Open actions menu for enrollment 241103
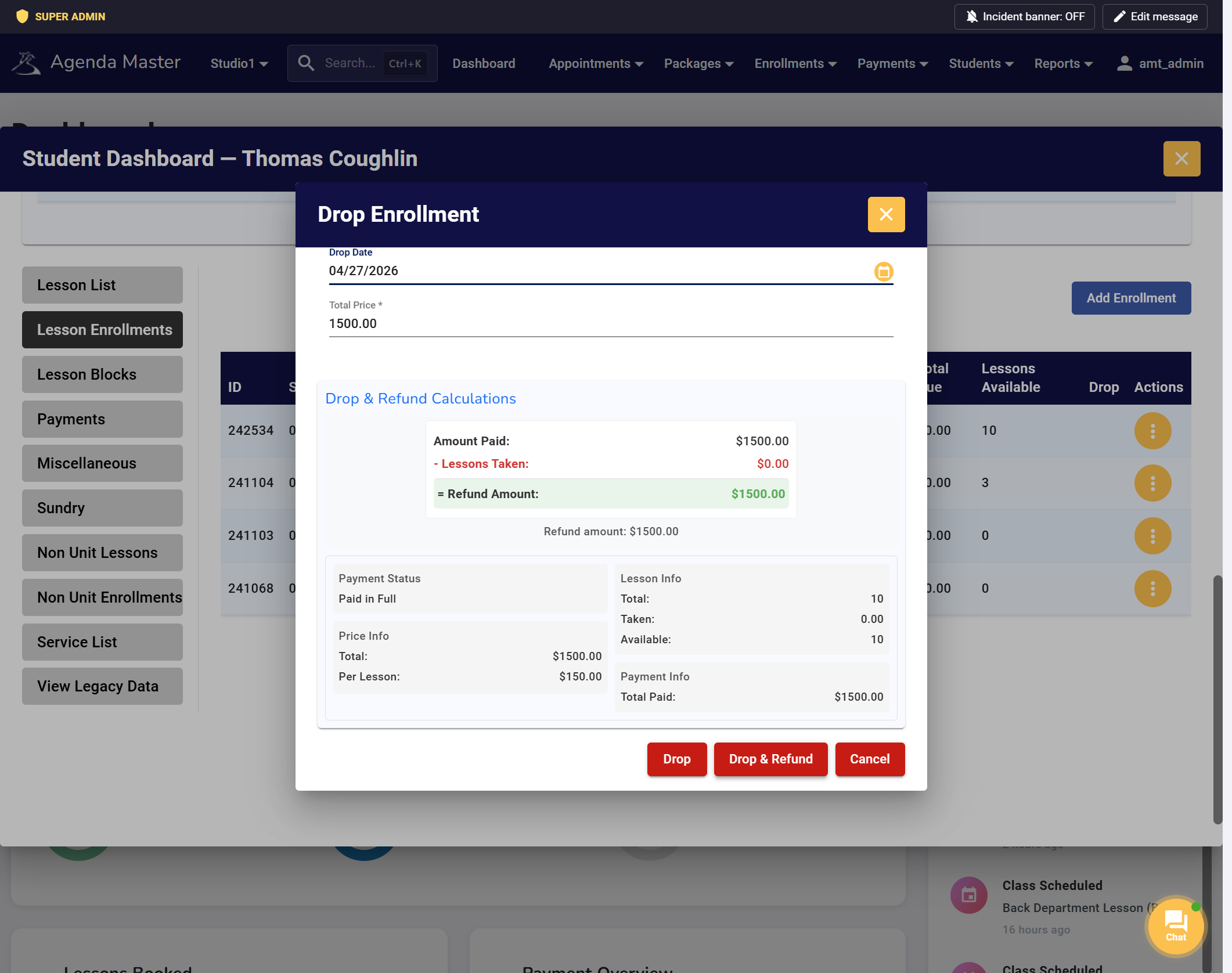Image resolution: width=1232 pixels, height=973 pixels. point(1152,536)
